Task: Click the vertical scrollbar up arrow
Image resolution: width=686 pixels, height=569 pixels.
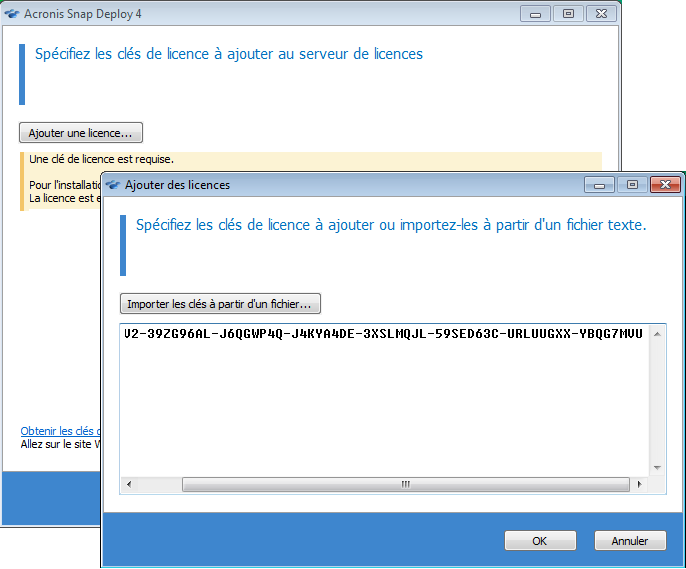Action: click(657, 334)
